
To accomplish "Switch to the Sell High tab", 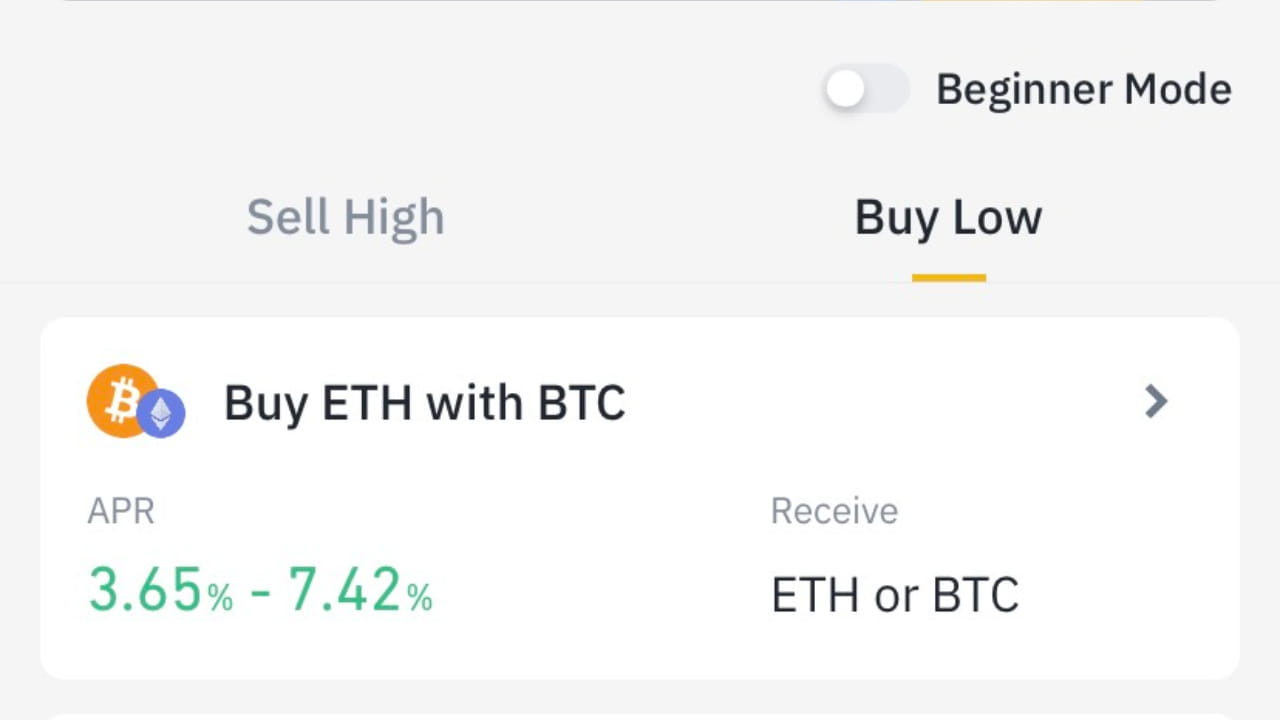I will [345, 217].
